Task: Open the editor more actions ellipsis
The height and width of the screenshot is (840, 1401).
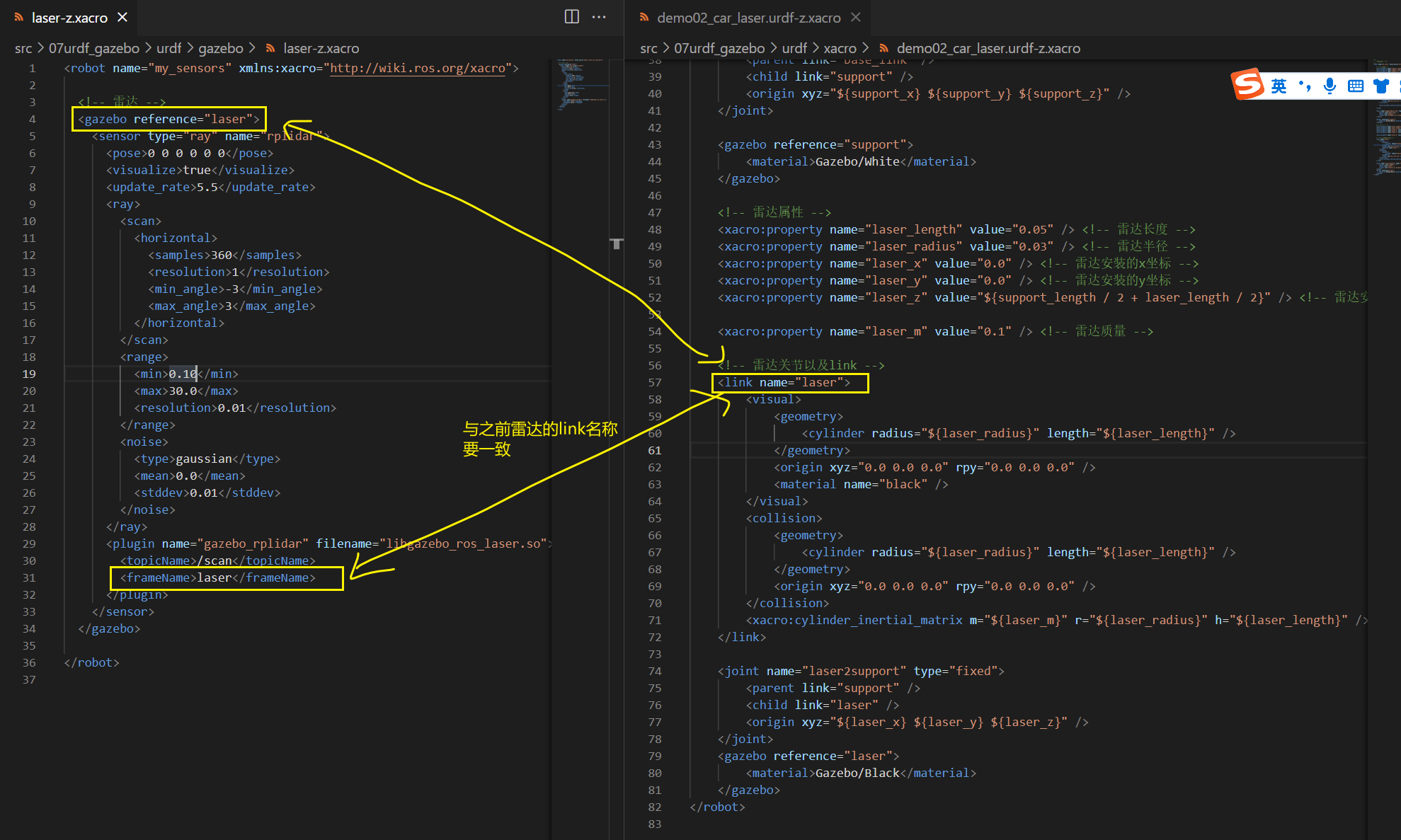Action: pyautogui.click(x=599, y=17)
